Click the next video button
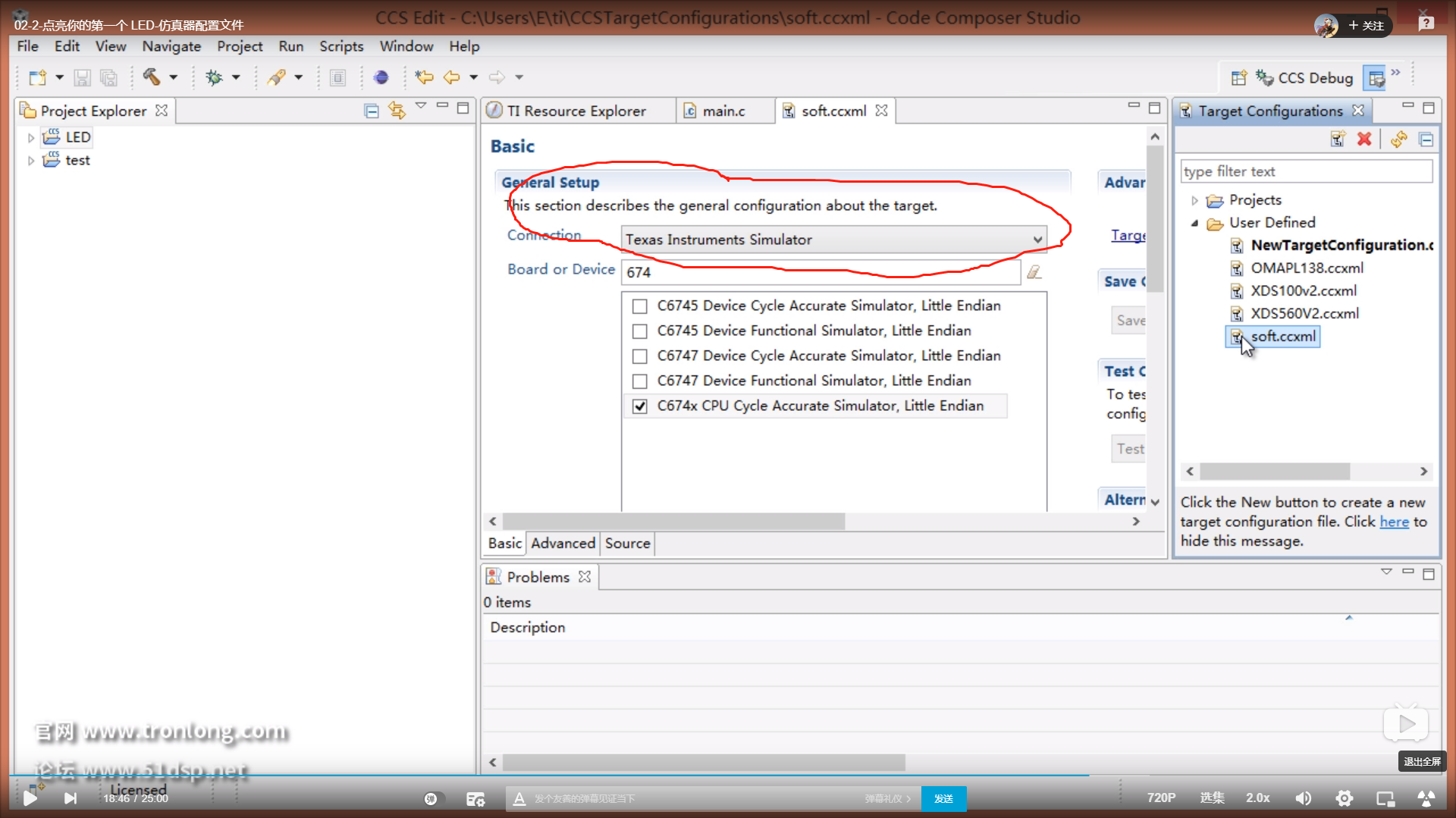The width and height of the screenshot is (1456, 818). point(70,798)
